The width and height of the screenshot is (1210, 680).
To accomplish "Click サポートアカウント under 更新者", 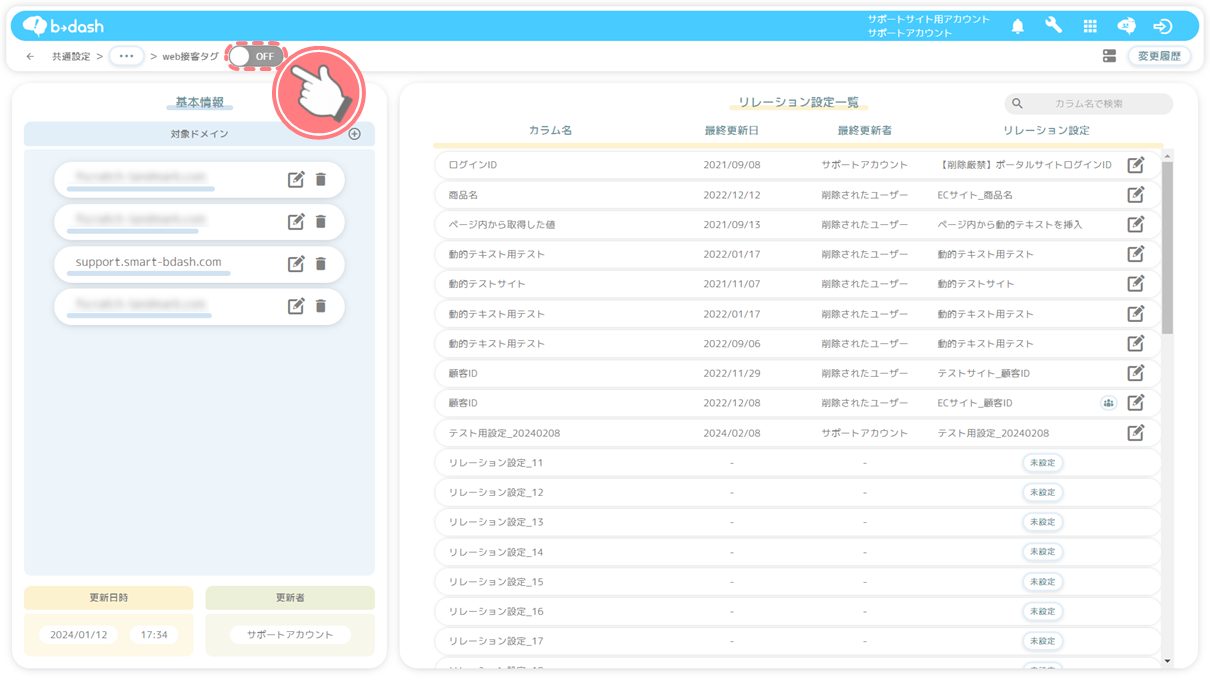I will (x=290, y=635).
